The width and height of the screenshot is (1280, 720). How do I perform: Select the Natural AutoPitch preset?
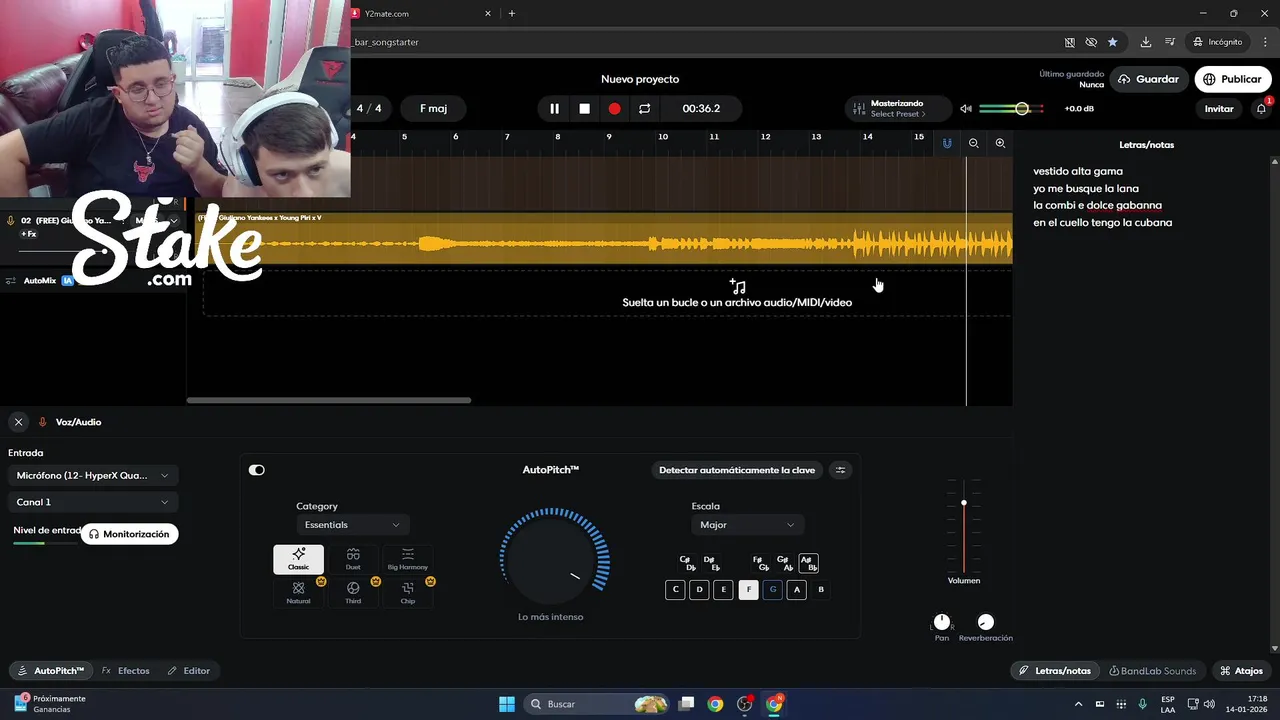(x=298, y=593)
